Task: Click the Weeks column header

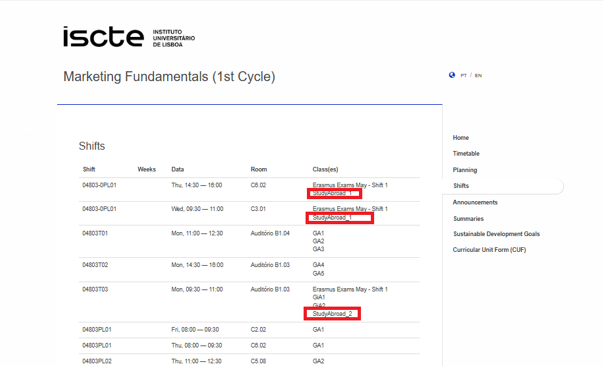Action: point(147,169)
